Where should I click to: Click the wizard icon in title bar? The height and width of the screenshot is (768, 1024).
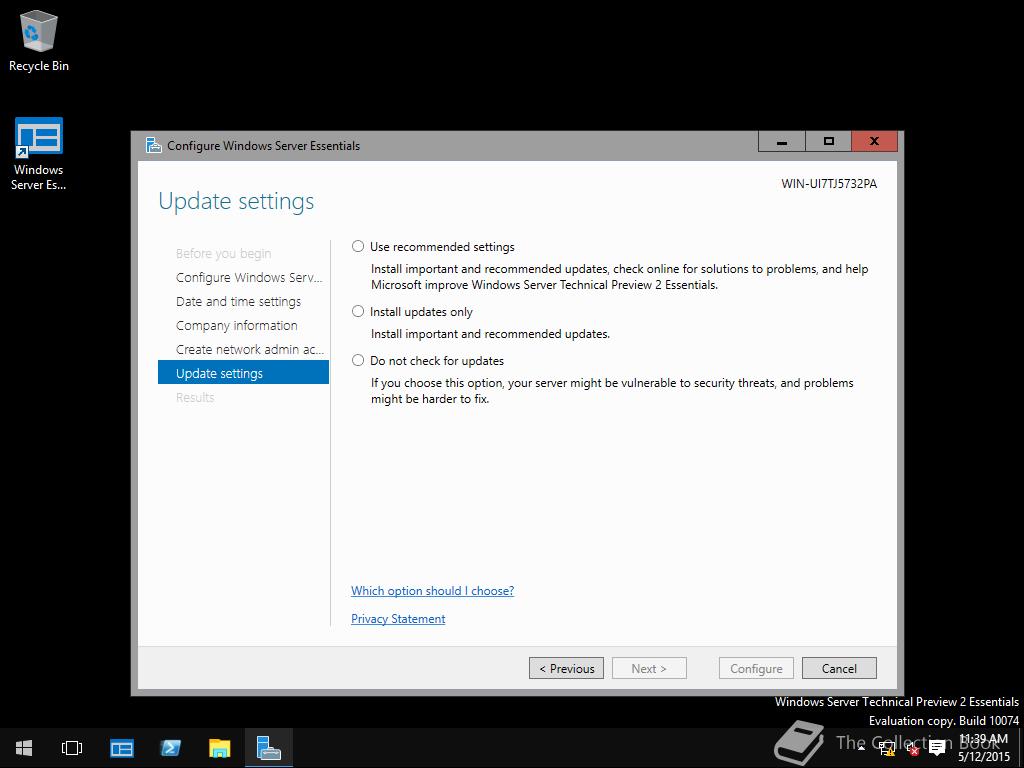(x=153, y=145)
